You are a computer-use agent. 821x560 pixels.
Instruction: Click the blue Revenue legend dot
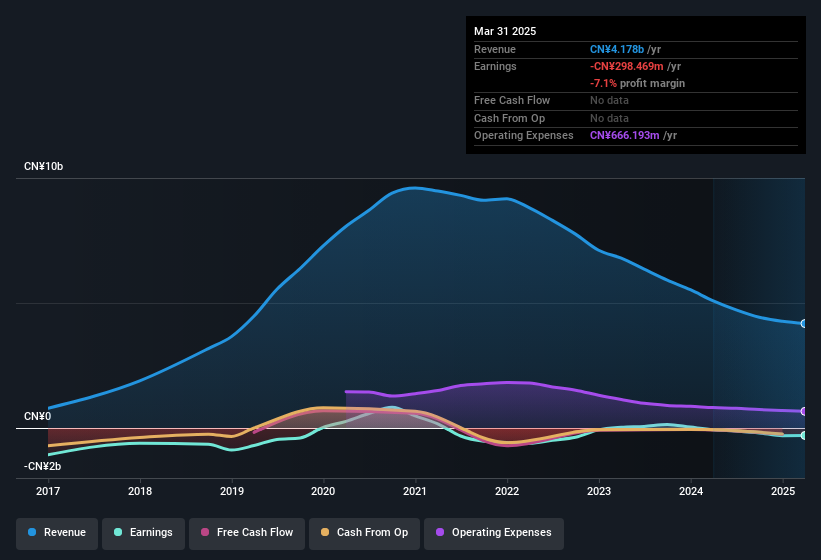point(32,532)
